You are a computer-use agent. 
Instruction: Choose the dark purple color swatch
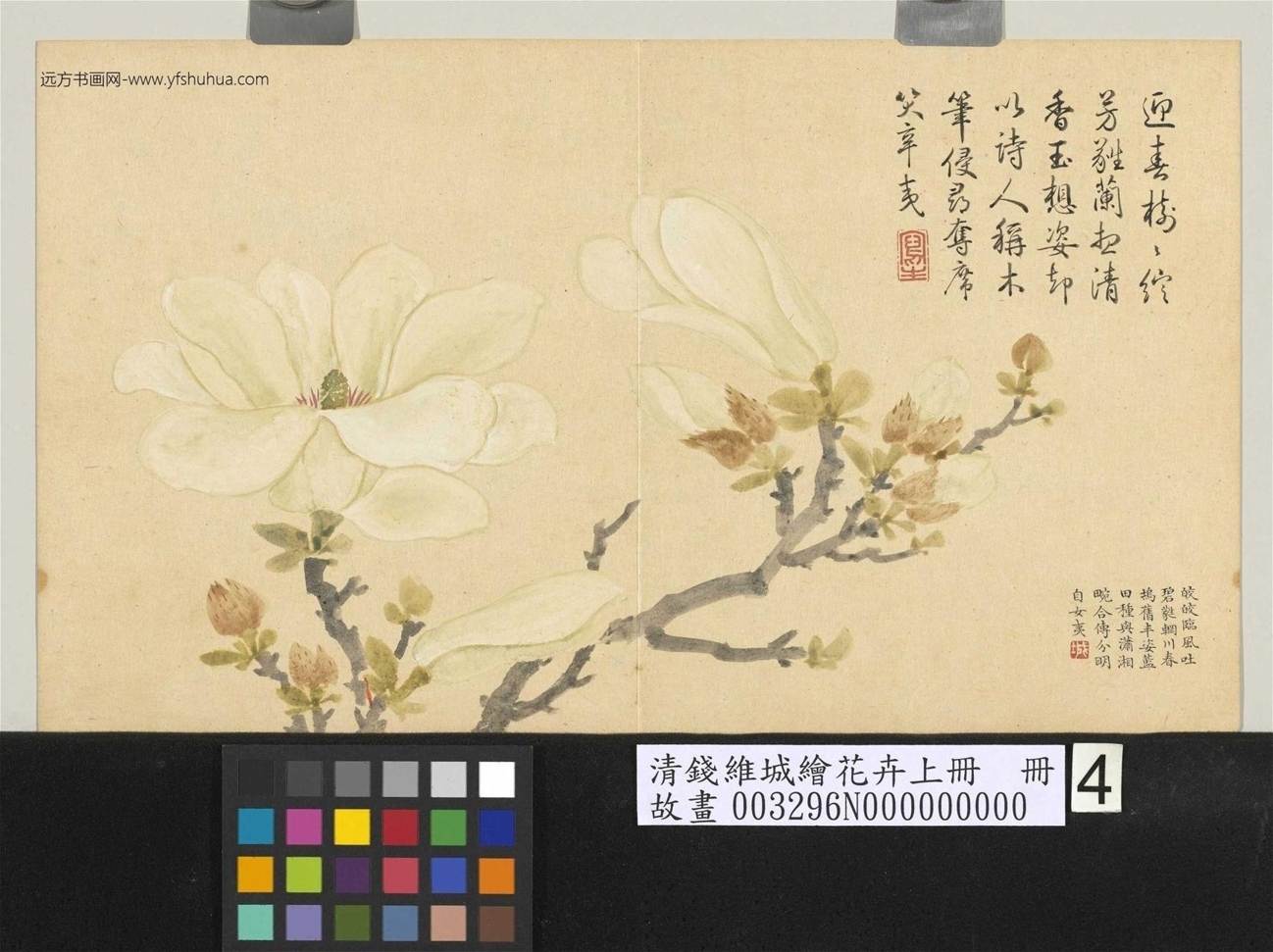[x=352, y=875]
